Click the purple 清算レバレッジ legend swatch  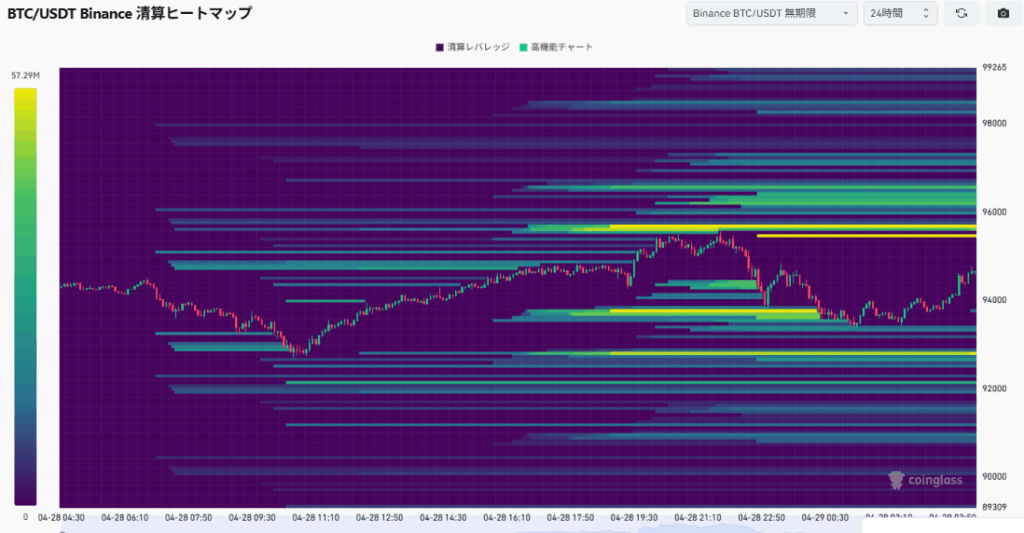point(440,47)
